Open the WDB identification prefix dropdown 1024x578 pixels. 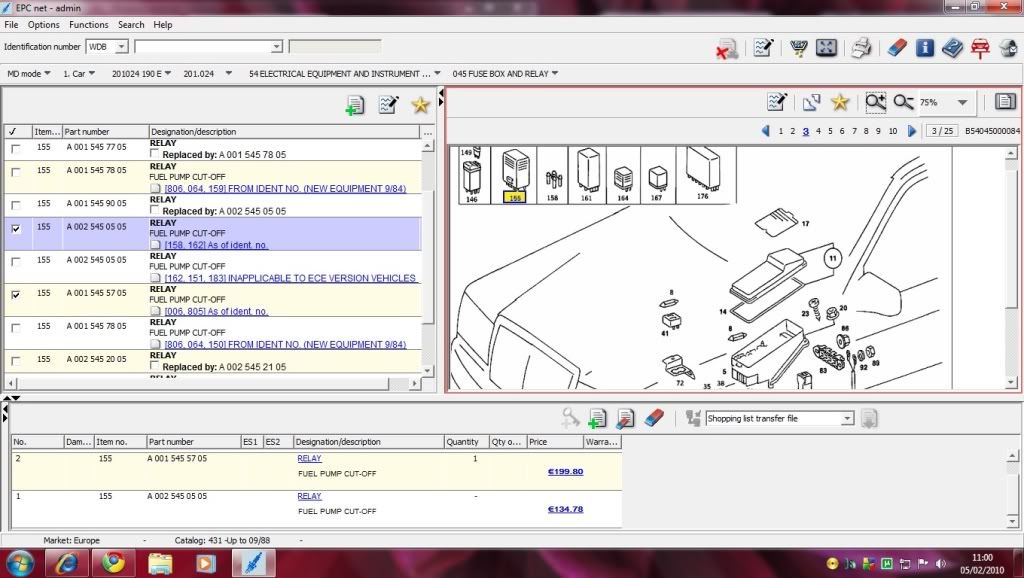pyautogui.click(x=121, y=47)
